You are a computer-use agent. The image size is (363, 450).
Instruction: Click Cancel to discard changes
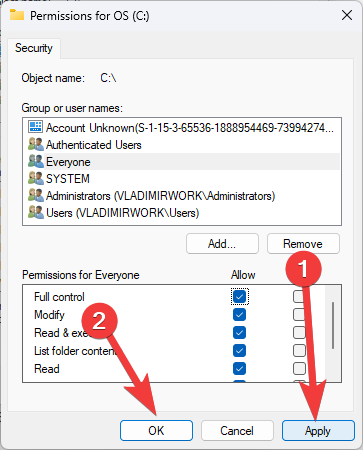237,431
